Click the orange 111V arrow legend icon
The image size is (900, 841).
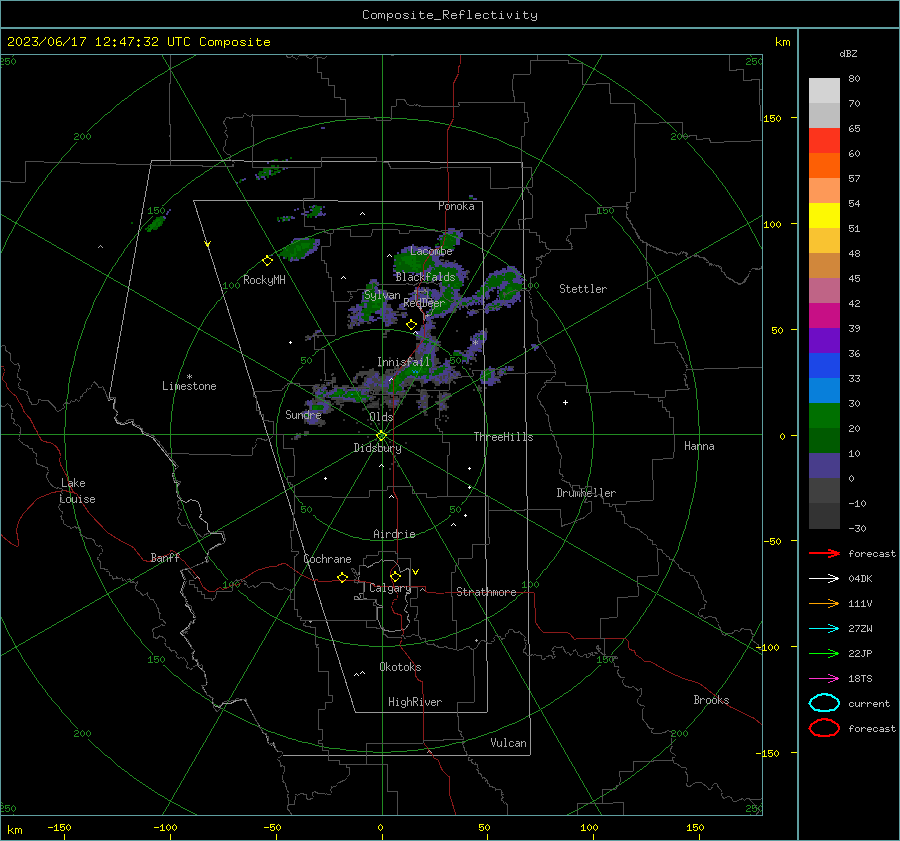coord(824,603)
